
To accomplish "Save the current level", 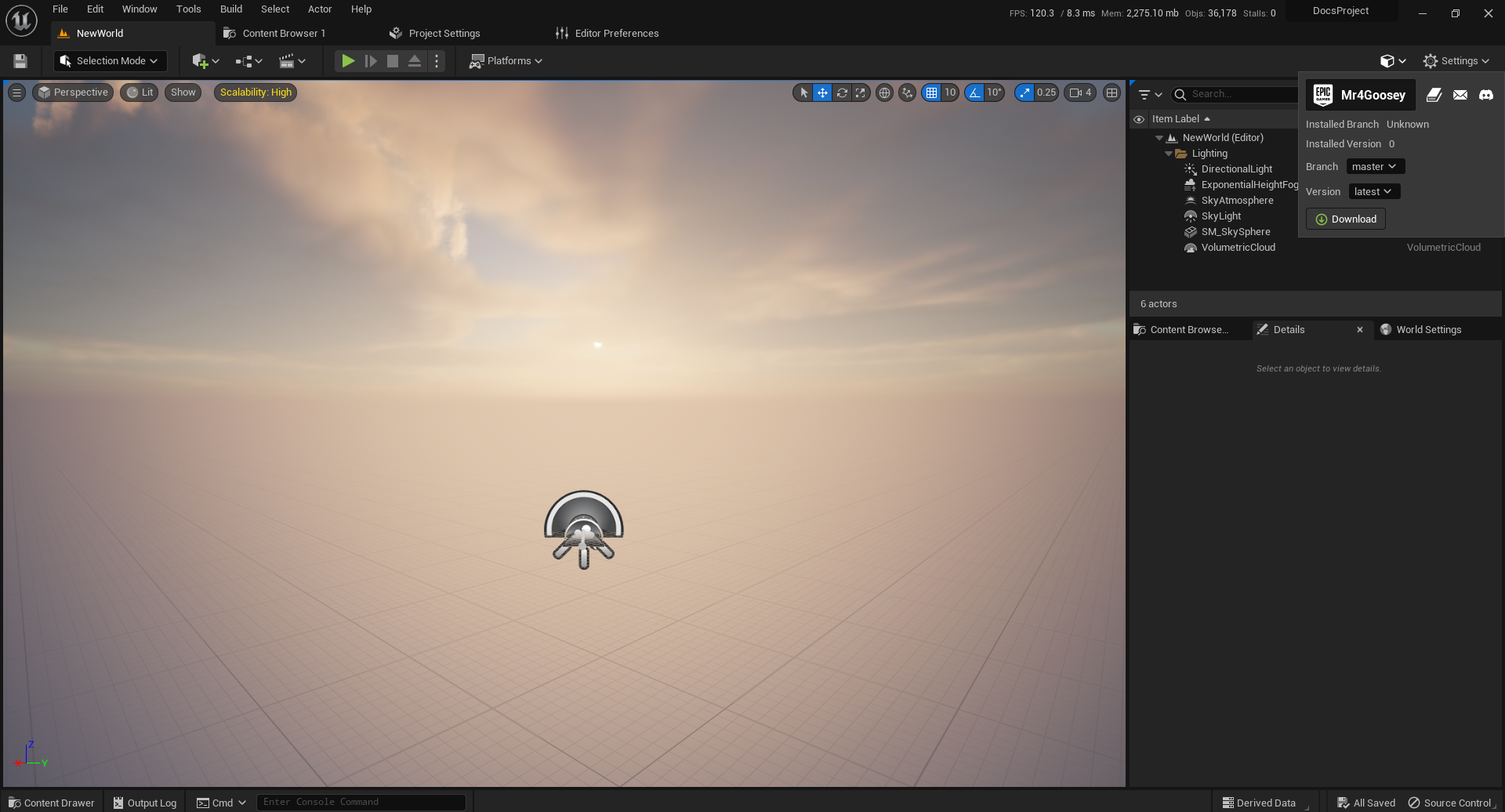I will pyautogui.click(x=19, y=60).
